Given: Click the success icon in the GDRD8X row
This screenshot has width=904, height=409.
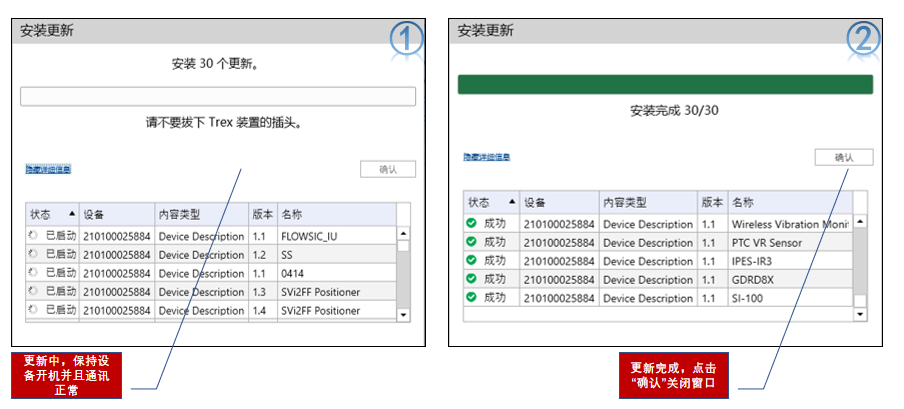Looking at the screenshot, I should click(x=472, y=279).
